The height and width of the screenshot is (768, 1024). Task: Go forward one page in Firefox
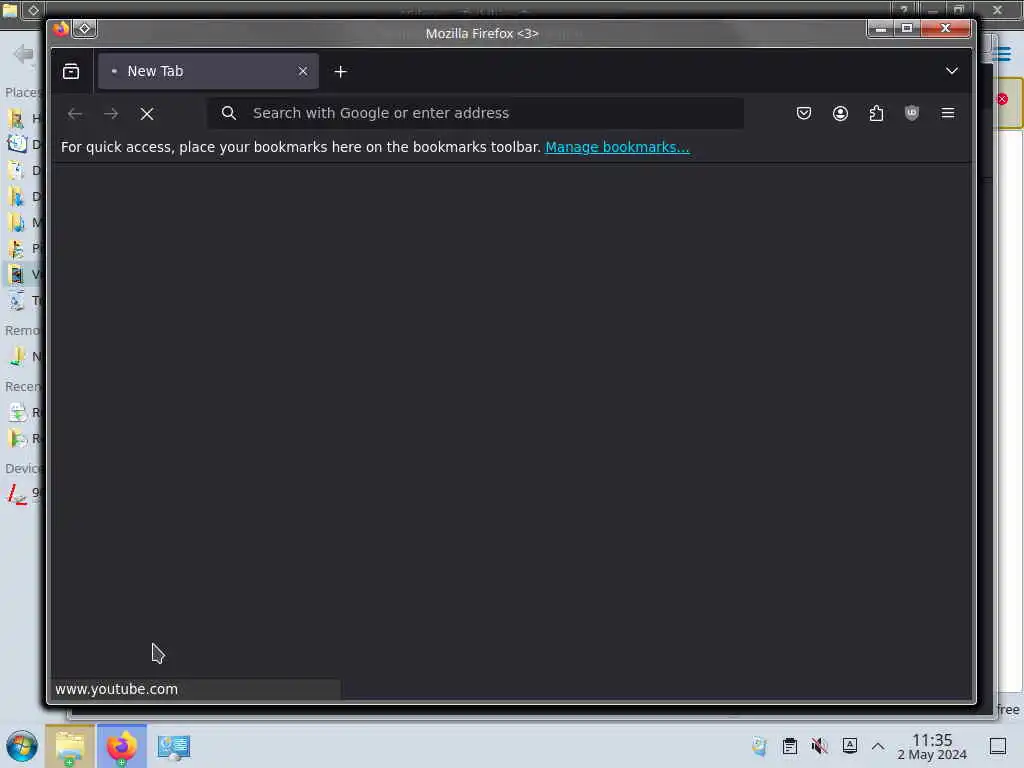tap(111, 114)
